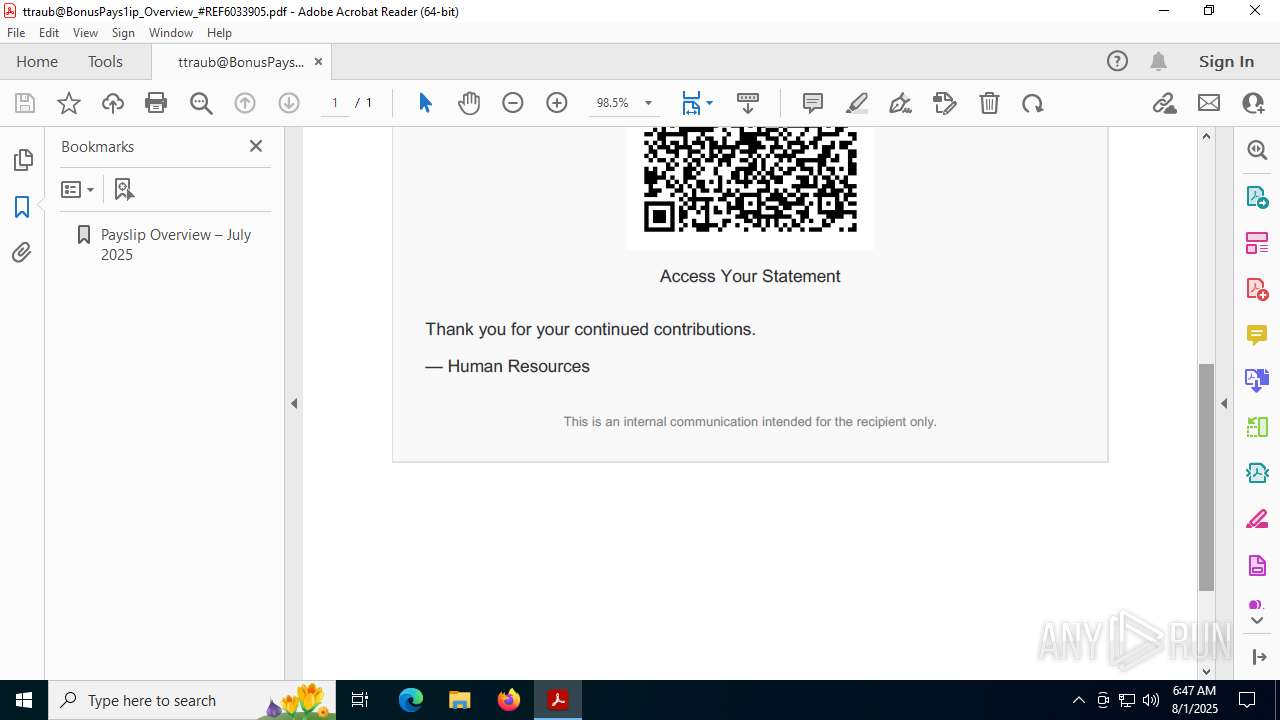This screenshot has width=1280, height=720.
Task: Show the attachments paperclip panel
Action: pyautogui.click(x=22, y=253)
